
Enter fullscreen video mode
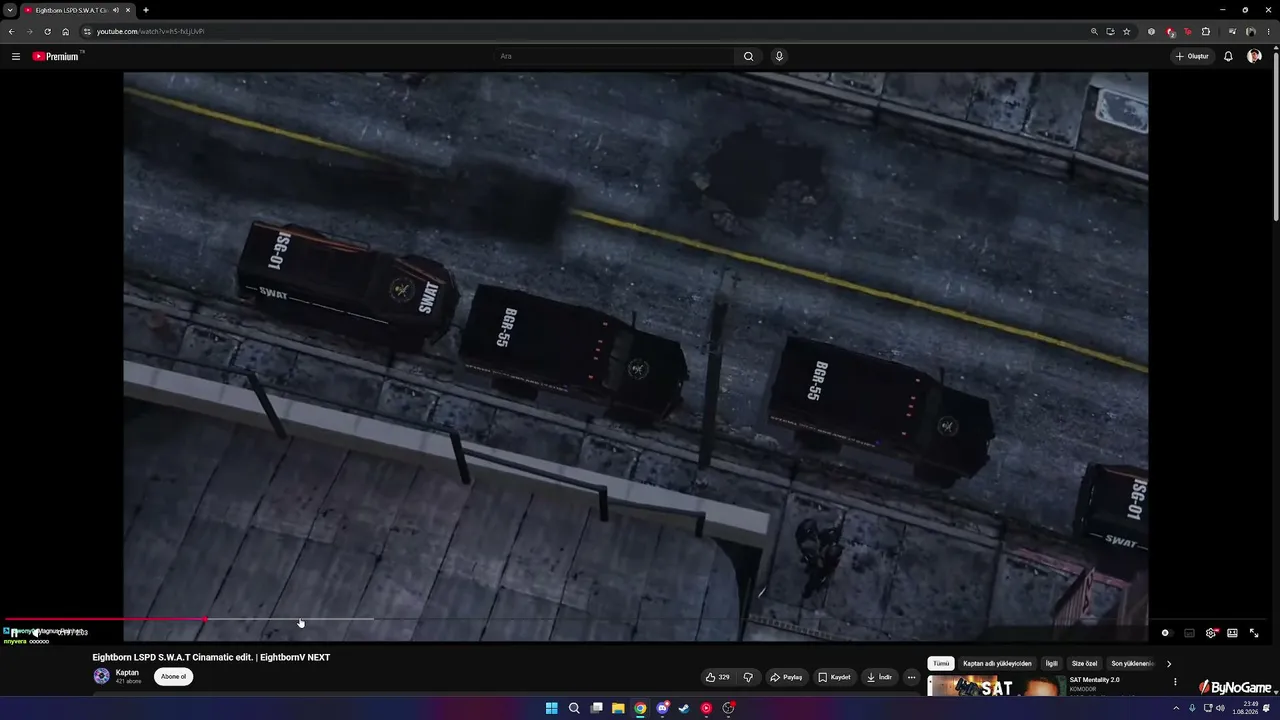pos(1254,633)
